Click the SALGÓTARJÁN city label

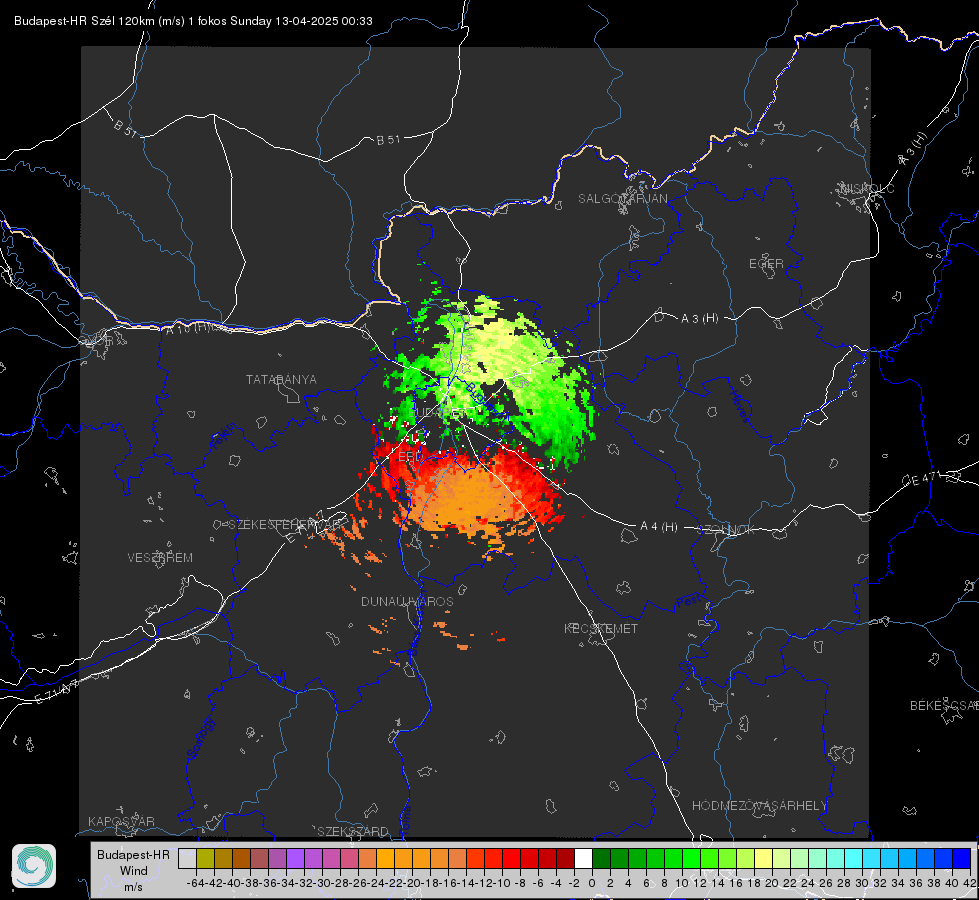click(x=622, y=199)
